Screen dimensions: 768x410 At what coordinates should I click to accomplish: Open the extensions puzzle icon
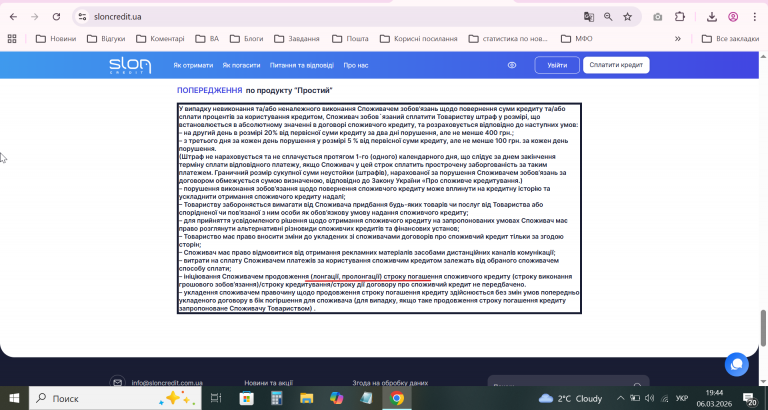click(x=680, y=17)
